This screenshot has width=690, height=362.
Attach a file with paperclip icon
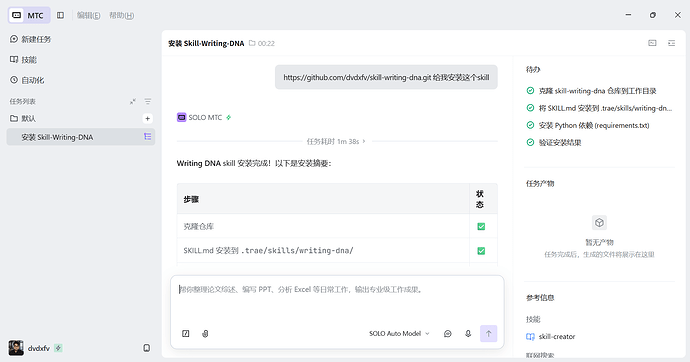[x=205, y=333]
